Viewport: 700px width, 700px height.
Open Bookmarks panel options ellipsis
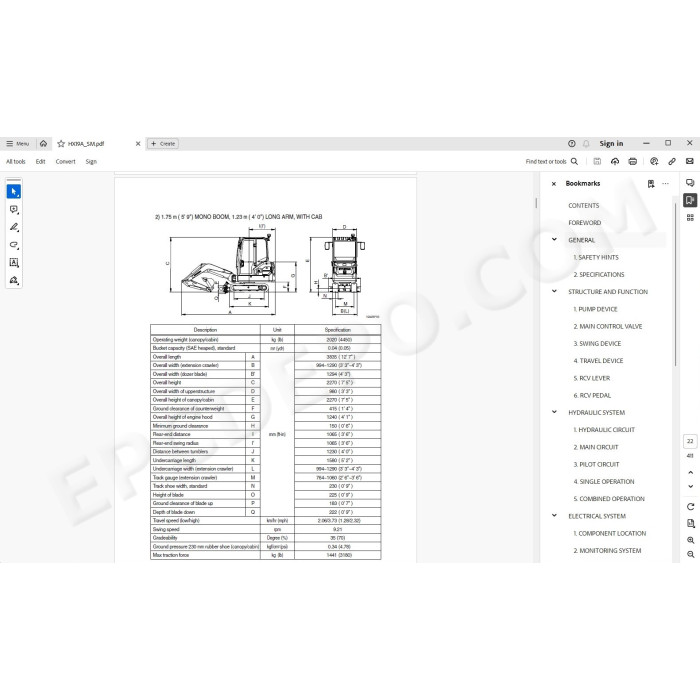pyautogui.click(x=666, y=183)
